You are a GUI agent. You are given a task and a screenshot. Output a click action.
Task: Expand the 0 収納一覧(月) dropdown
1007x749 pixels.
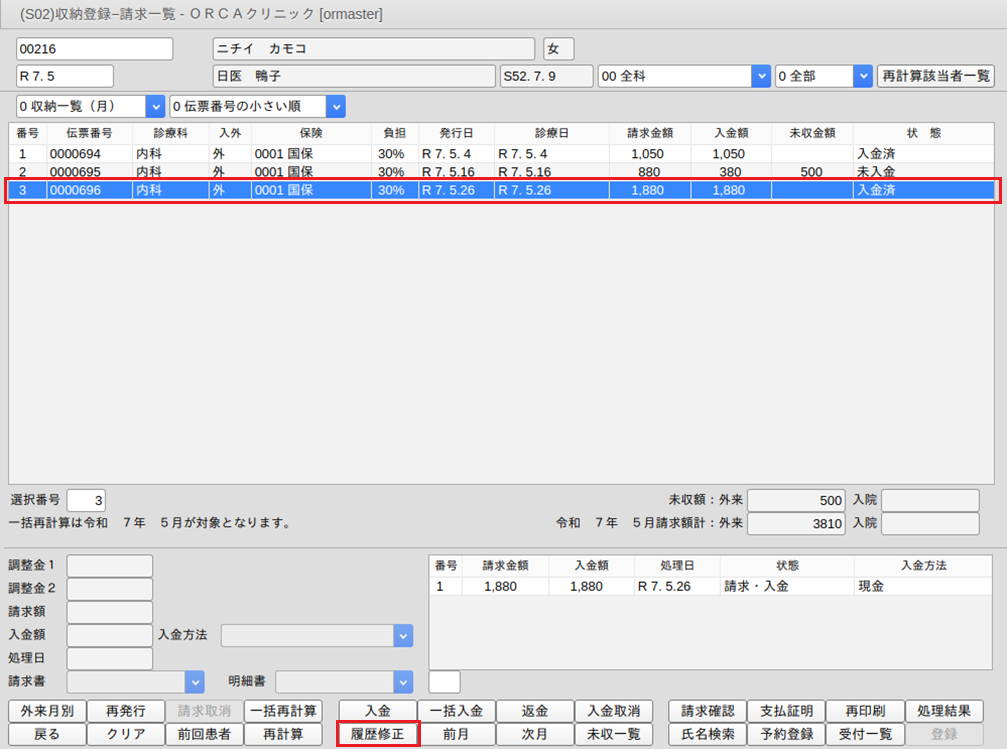(x=155, y=106)
